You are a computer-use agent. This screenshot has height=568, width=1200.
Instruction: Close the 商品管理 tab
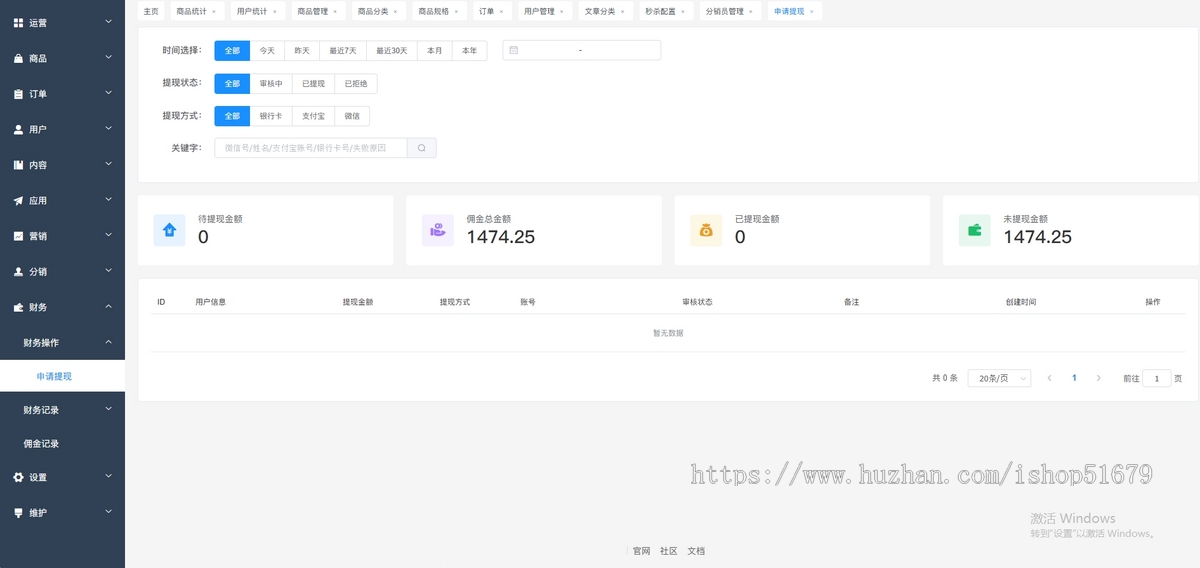334,12
